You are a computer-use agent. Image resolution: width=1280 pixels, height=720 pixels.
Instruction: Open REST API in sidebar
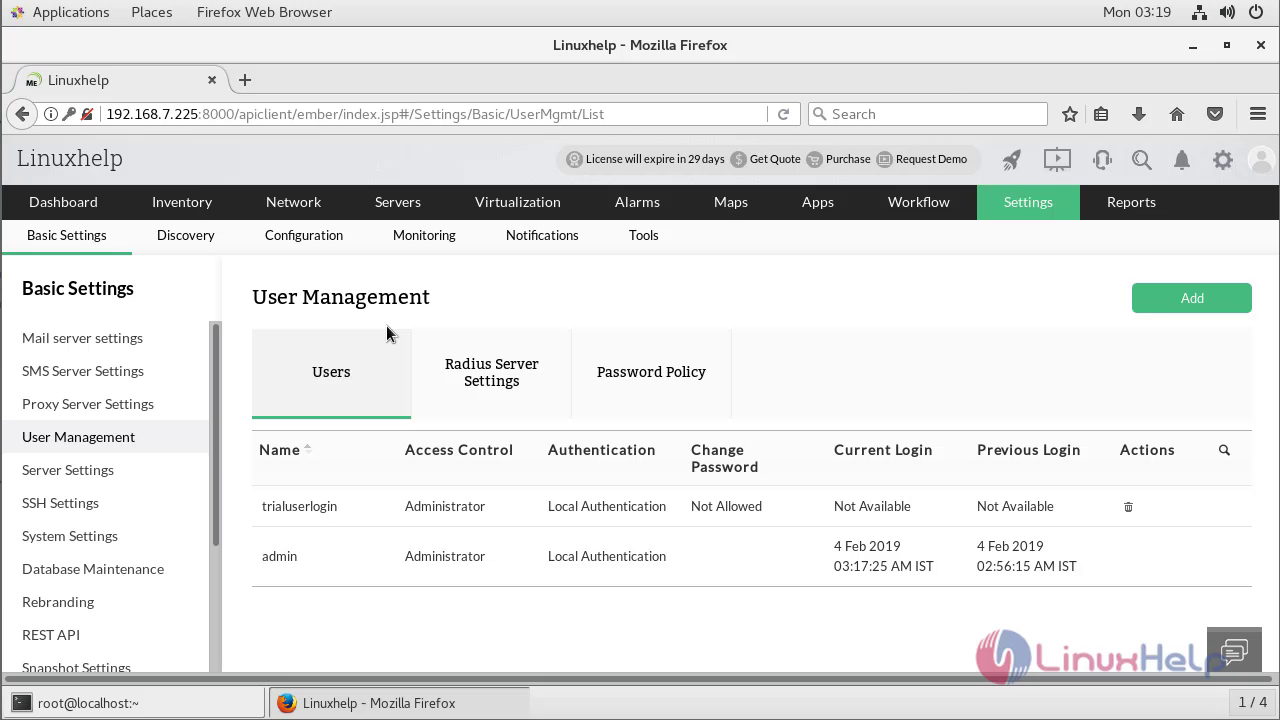pyautogui.click(x=51, y=635)
